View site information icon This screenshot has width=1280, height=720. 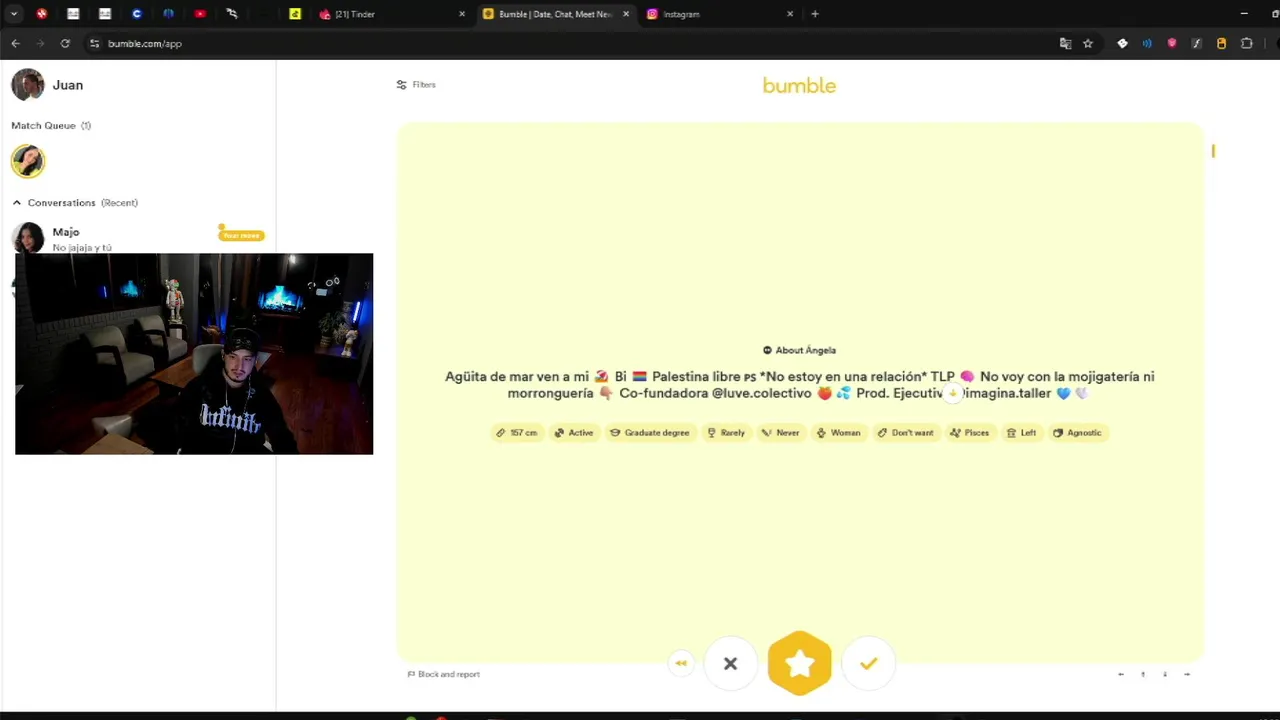coord(94,44)
